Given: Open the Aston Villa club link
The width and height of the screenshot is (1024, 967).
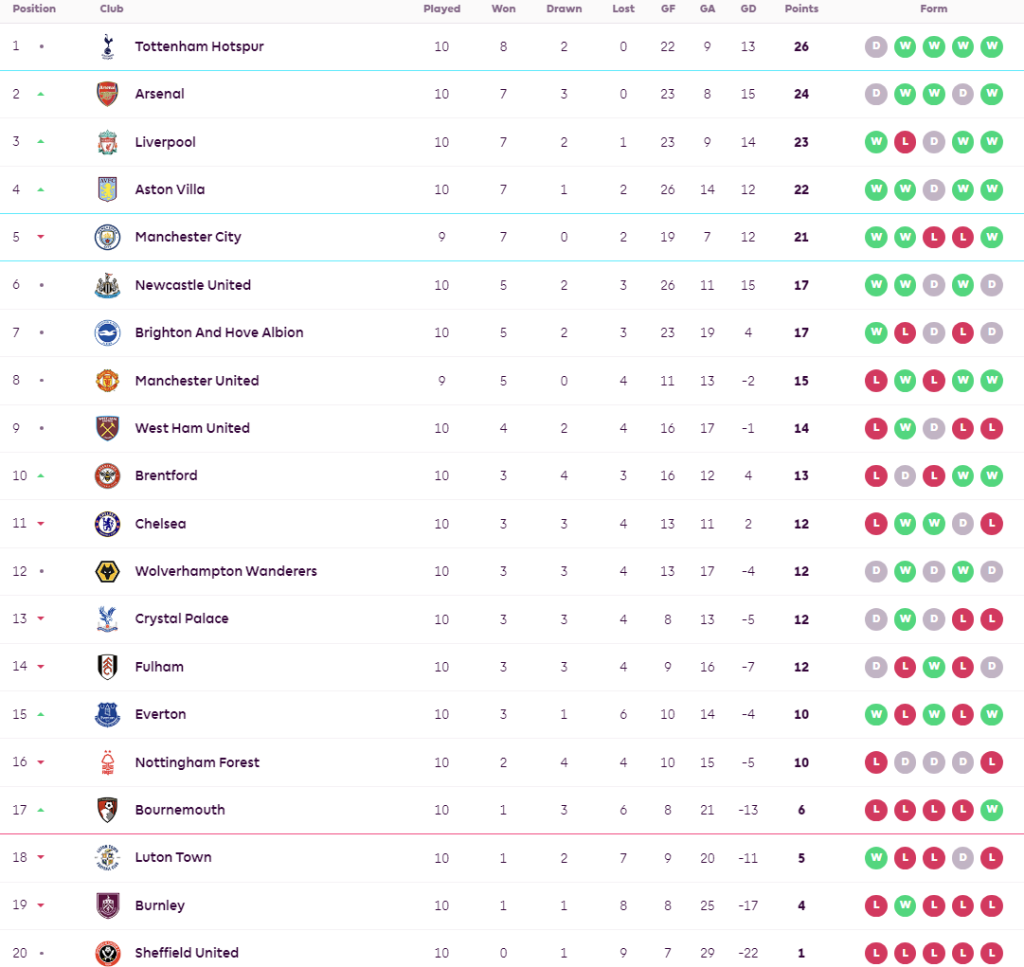Looking at the screenshot, I should [x=170, y=189].
